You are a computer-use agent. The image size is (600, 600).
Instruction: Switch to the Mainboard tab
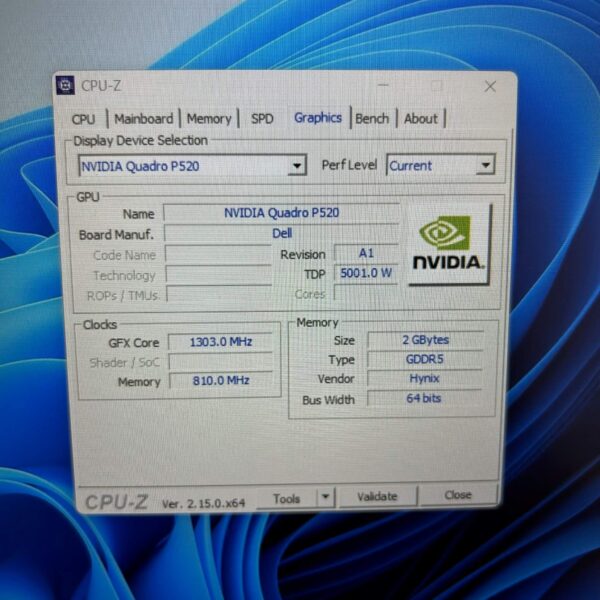click(144, 119)
